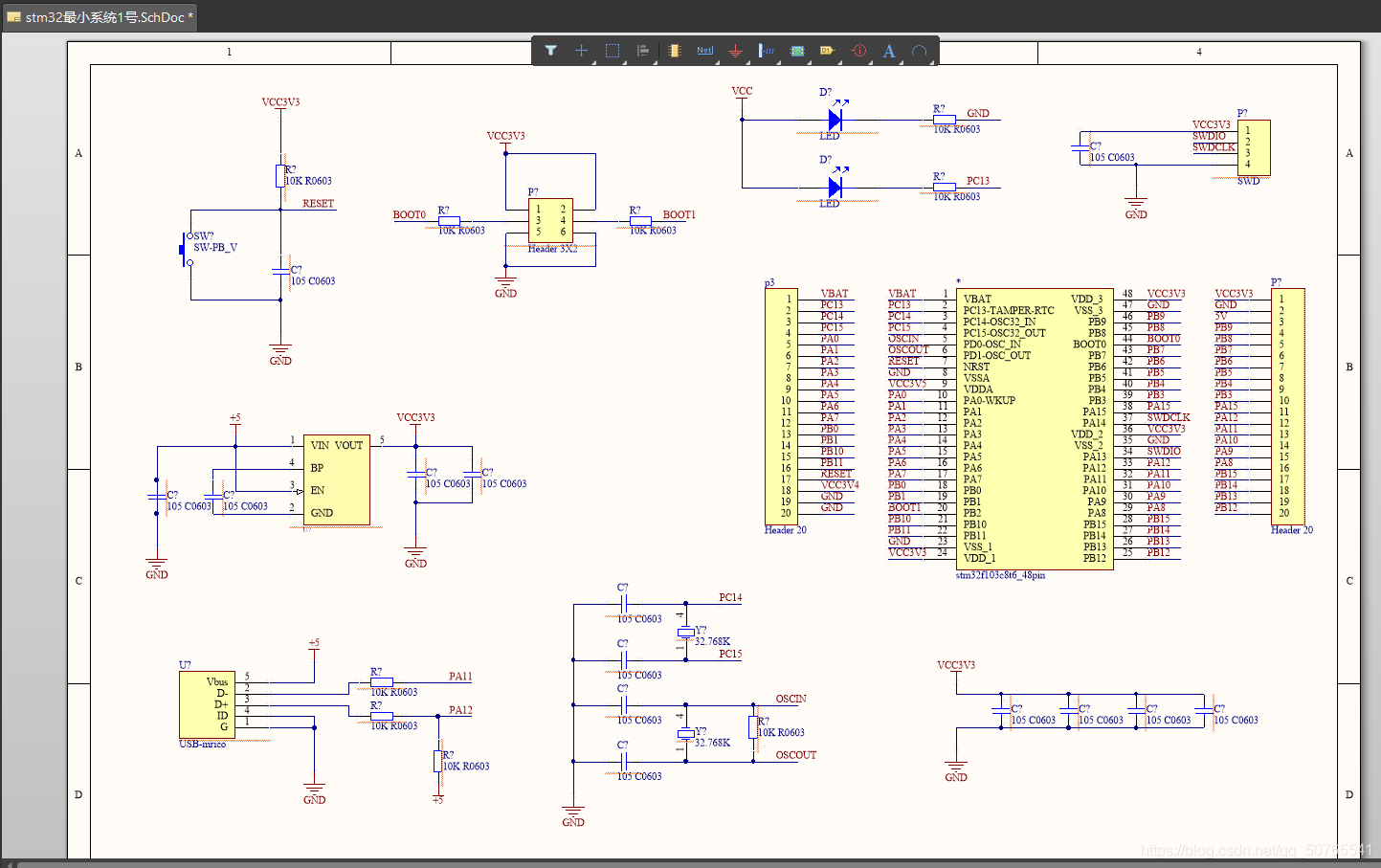Open the red directive info tool

pos(858,51)
